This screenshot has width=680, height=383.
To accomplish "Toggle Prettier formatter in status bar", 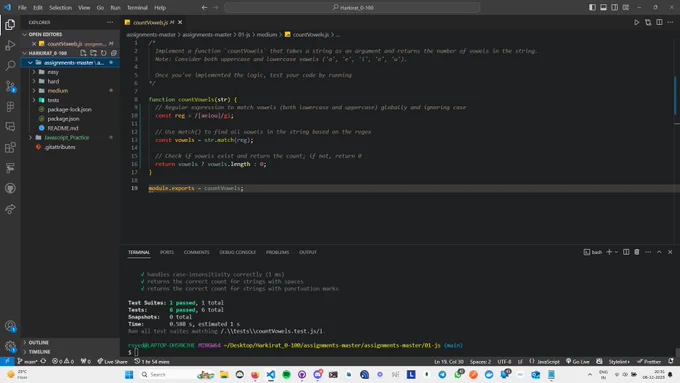I will [x=649, y=361].
